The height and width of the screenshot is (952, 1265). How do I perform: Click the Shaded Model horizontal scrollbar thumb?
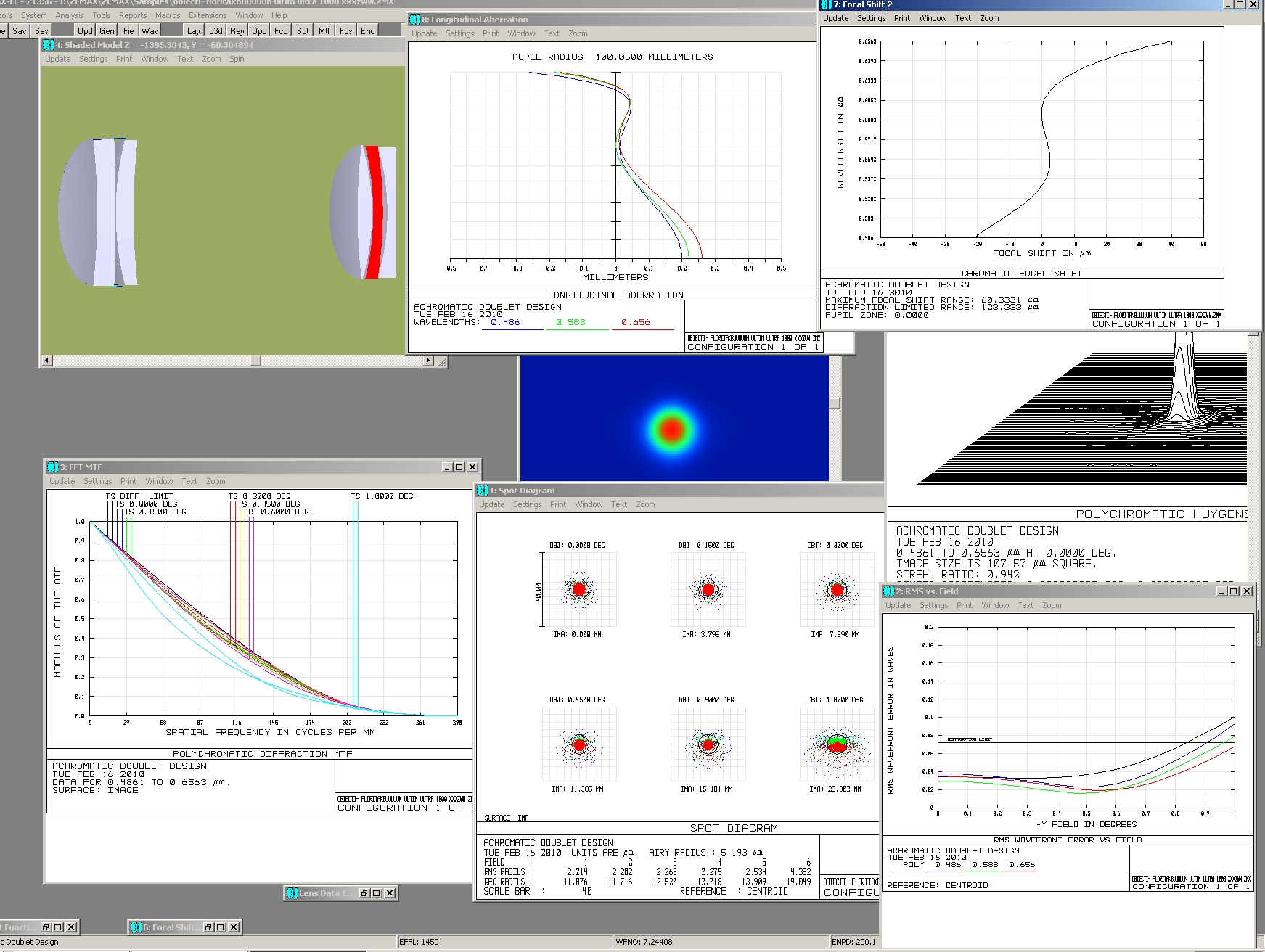click(x=255, y=361)
